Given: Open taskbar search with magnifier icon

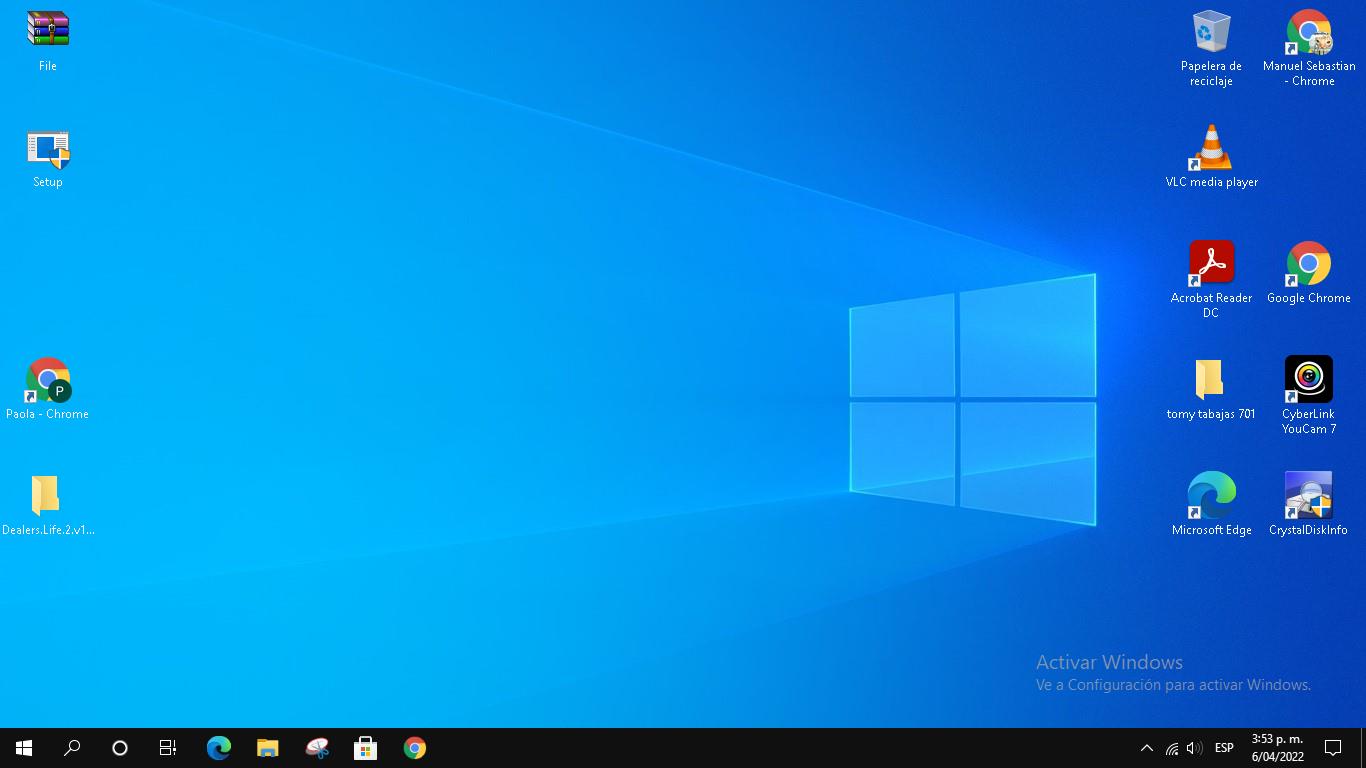Looking at the screenshot, I should point(72,748).
